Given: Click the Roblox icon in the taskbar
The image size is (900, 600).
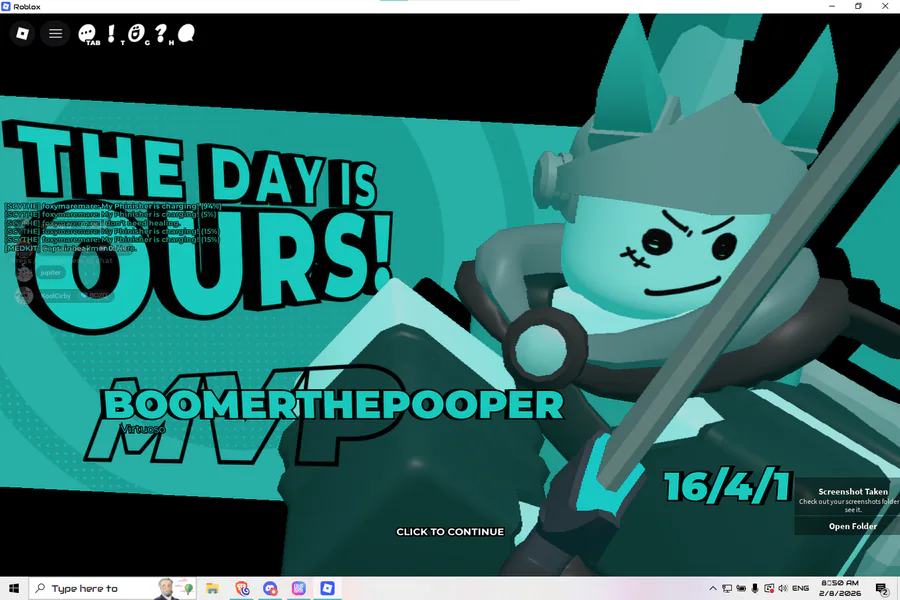Looking at the screenshot, I should pyautogui.click(x=327, y=589).
